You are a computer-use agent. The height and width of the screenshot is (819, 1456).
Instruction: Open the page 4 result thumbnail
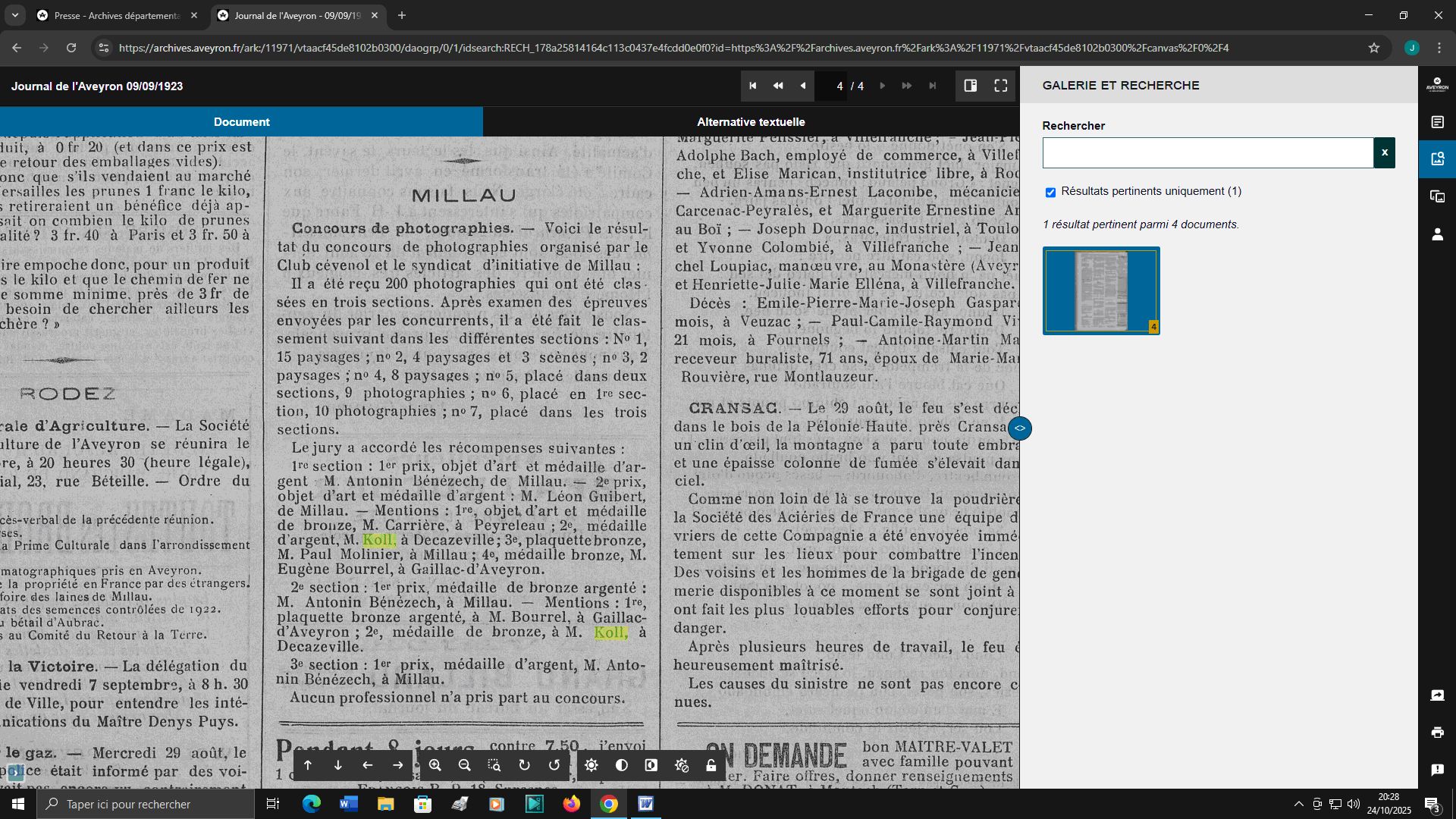[x=1101, y=290]
